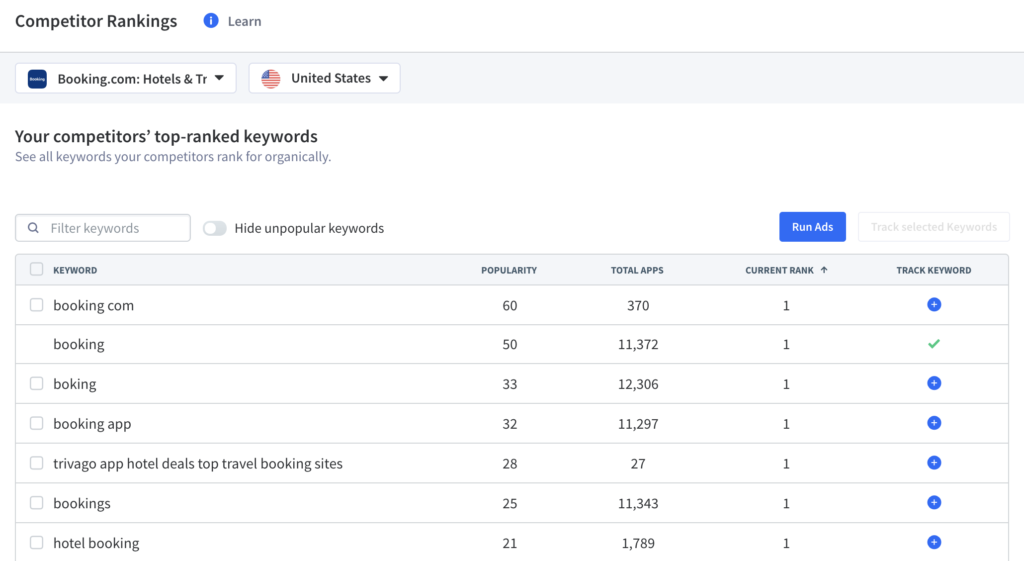The width and height of the screenshot is (1024, 561).
Task: Click the total apps value 11,343
Action: tap(638, 504)
